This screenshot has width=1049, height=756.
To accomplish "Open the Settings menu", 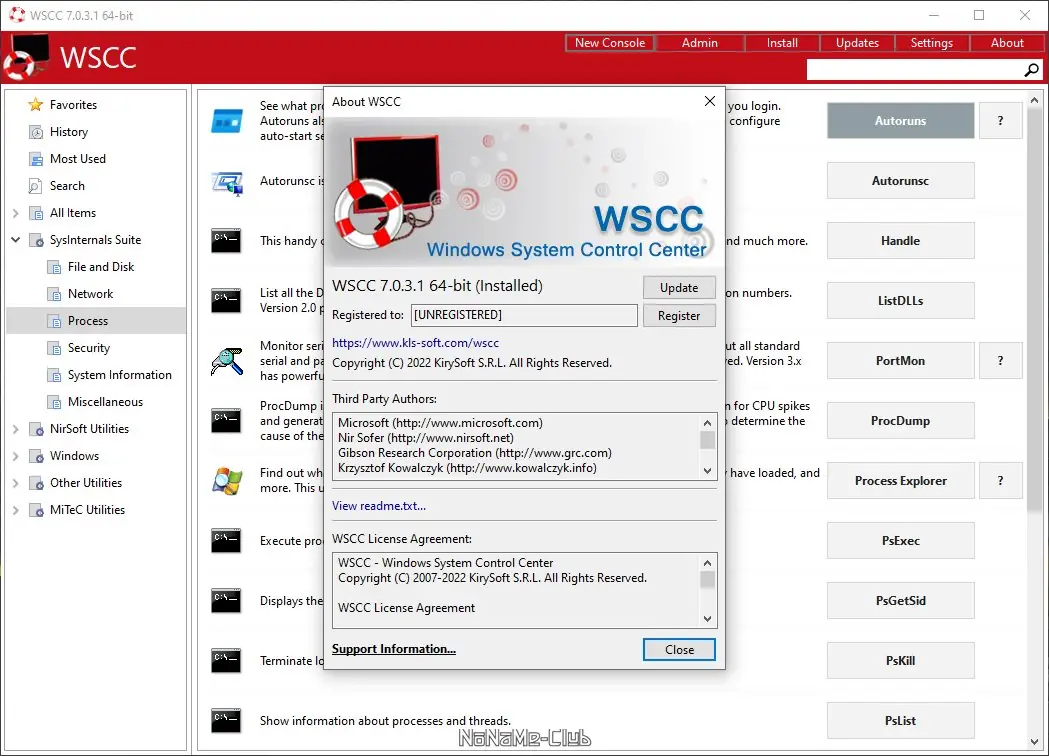I will click(931, 43).
